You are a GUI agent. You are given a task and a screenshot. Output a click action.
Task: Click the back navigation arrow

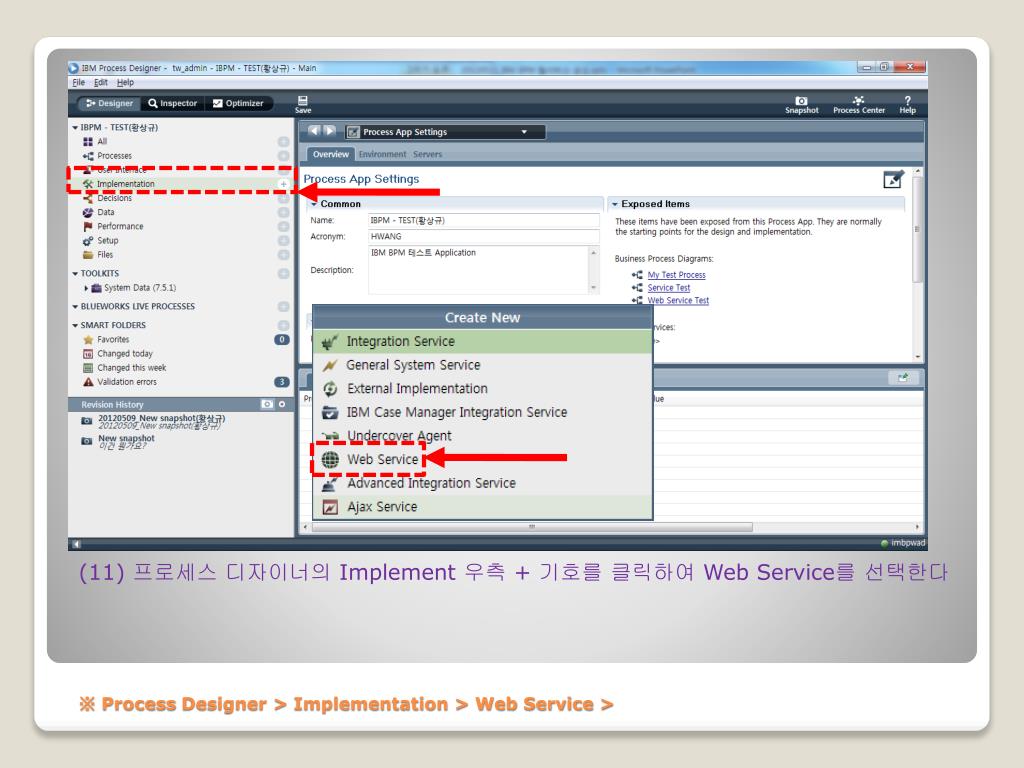coord(314,131)
